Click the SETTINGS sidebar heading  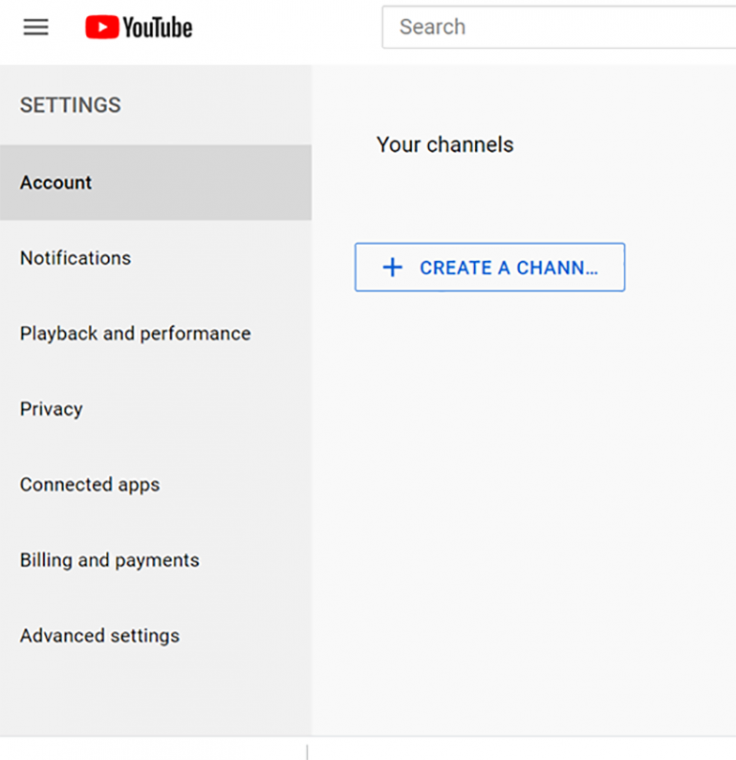click(x=70, y=105)
